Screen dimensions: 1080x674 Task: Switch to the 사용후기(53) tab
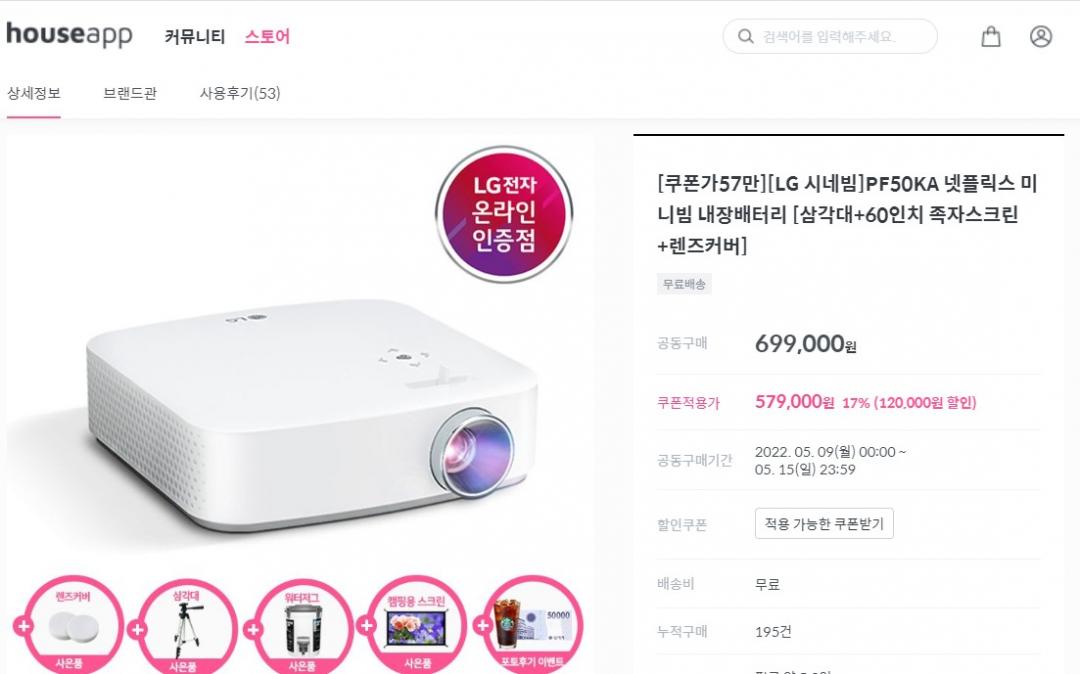click(240, 93)
